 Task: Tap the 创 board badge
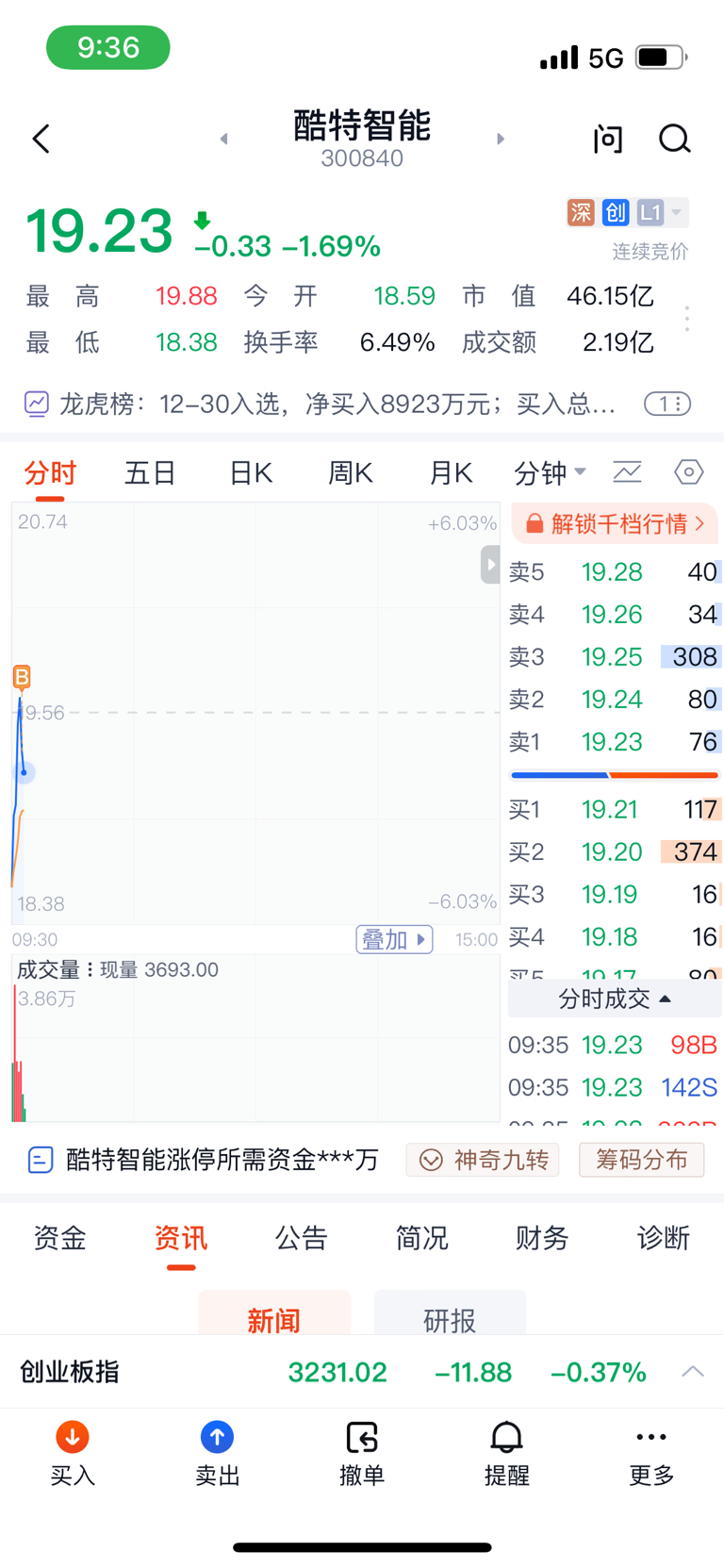pyautogui.click(x=616, y=212)
